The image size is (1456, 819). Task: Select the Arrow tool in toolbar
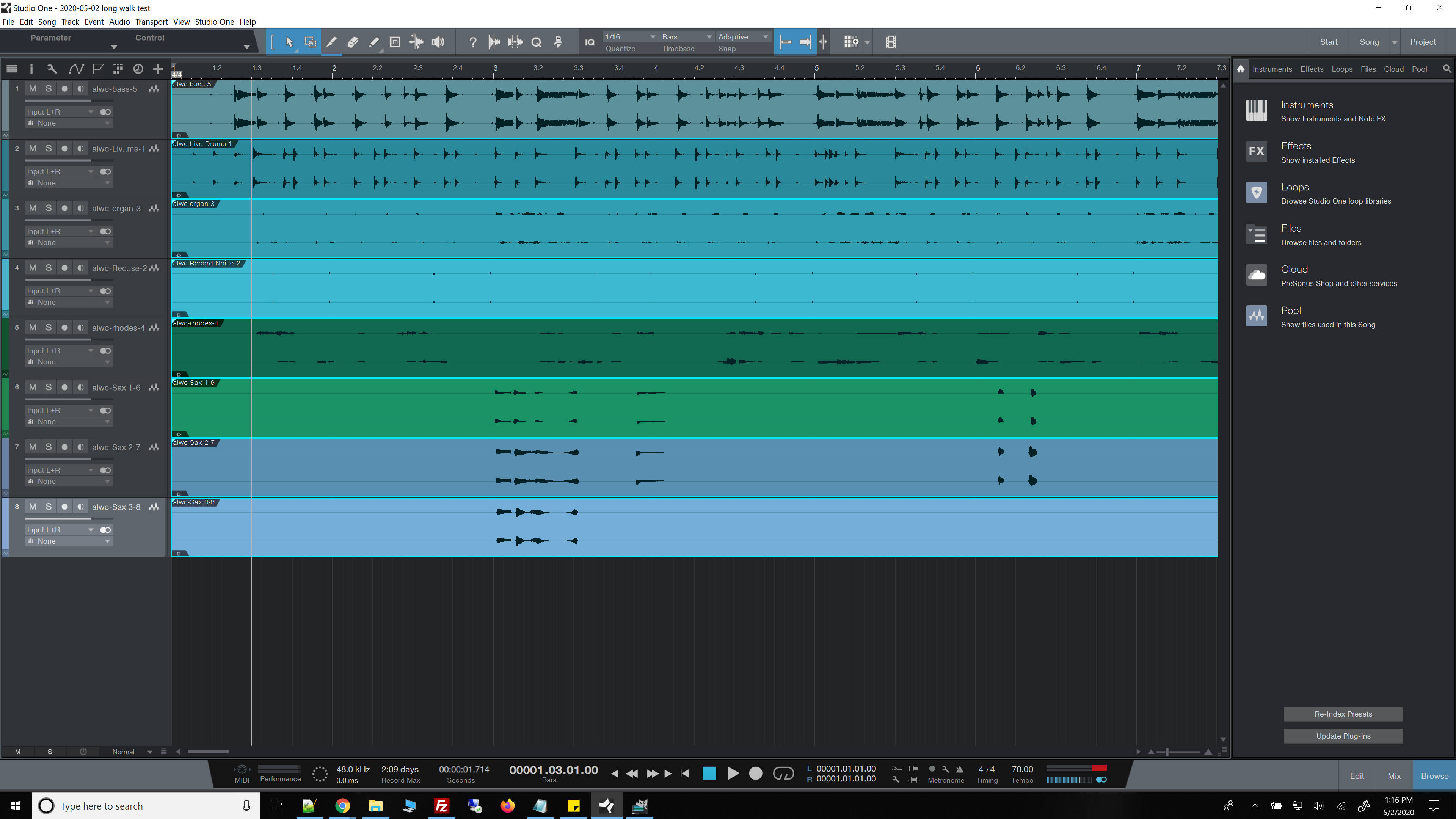(289, 42)
